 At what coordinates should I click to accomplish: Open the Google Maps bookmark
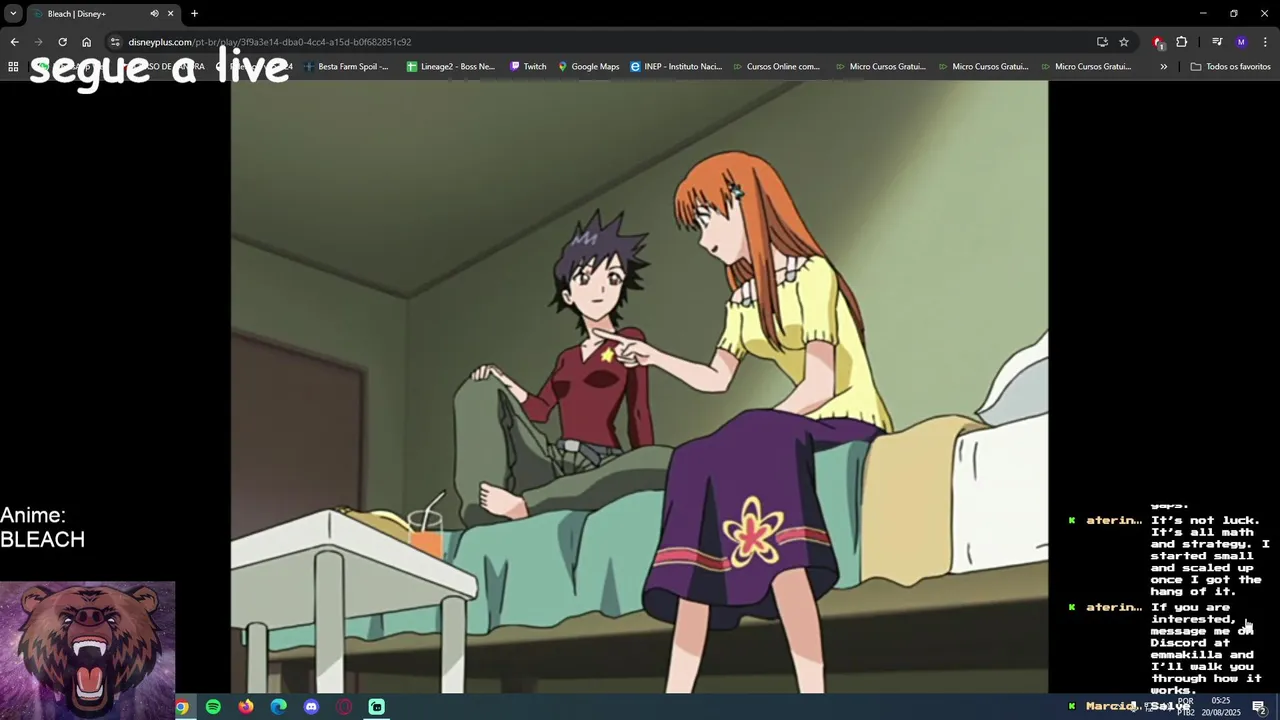pyautogui.click(x=589, y=66)
